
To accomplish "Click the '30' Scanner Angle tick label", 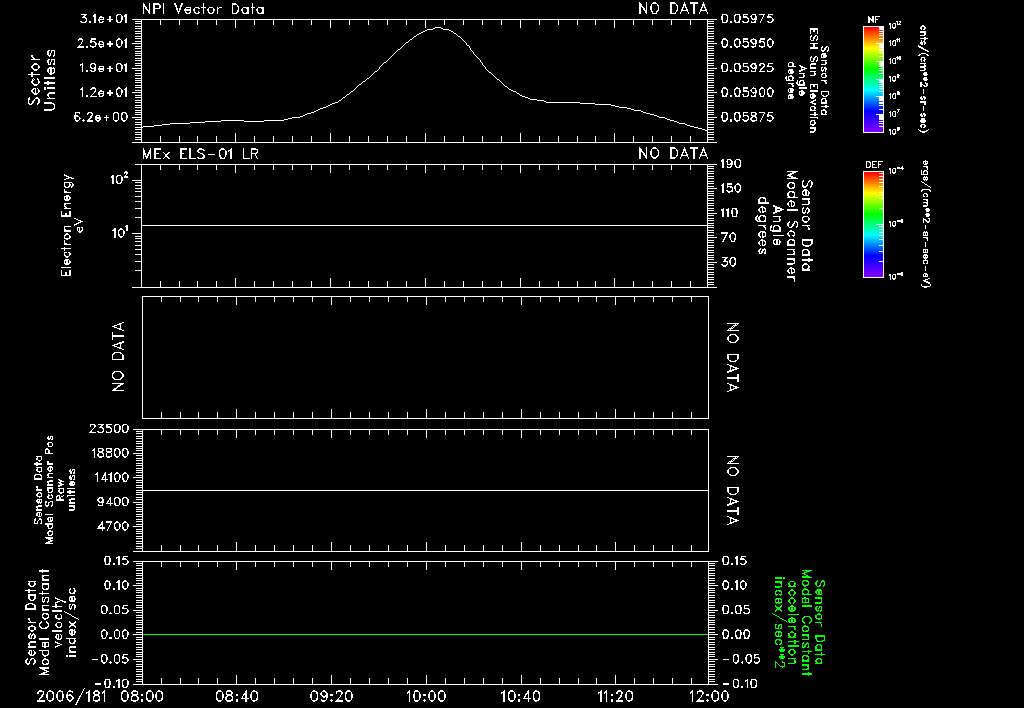I will 728,263.
